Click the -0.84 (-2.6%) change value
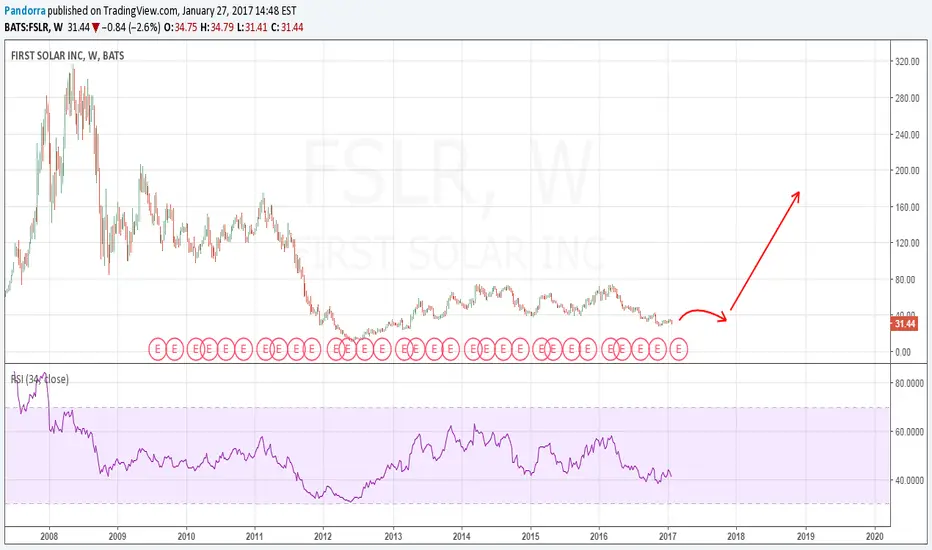 coord(131,27)
